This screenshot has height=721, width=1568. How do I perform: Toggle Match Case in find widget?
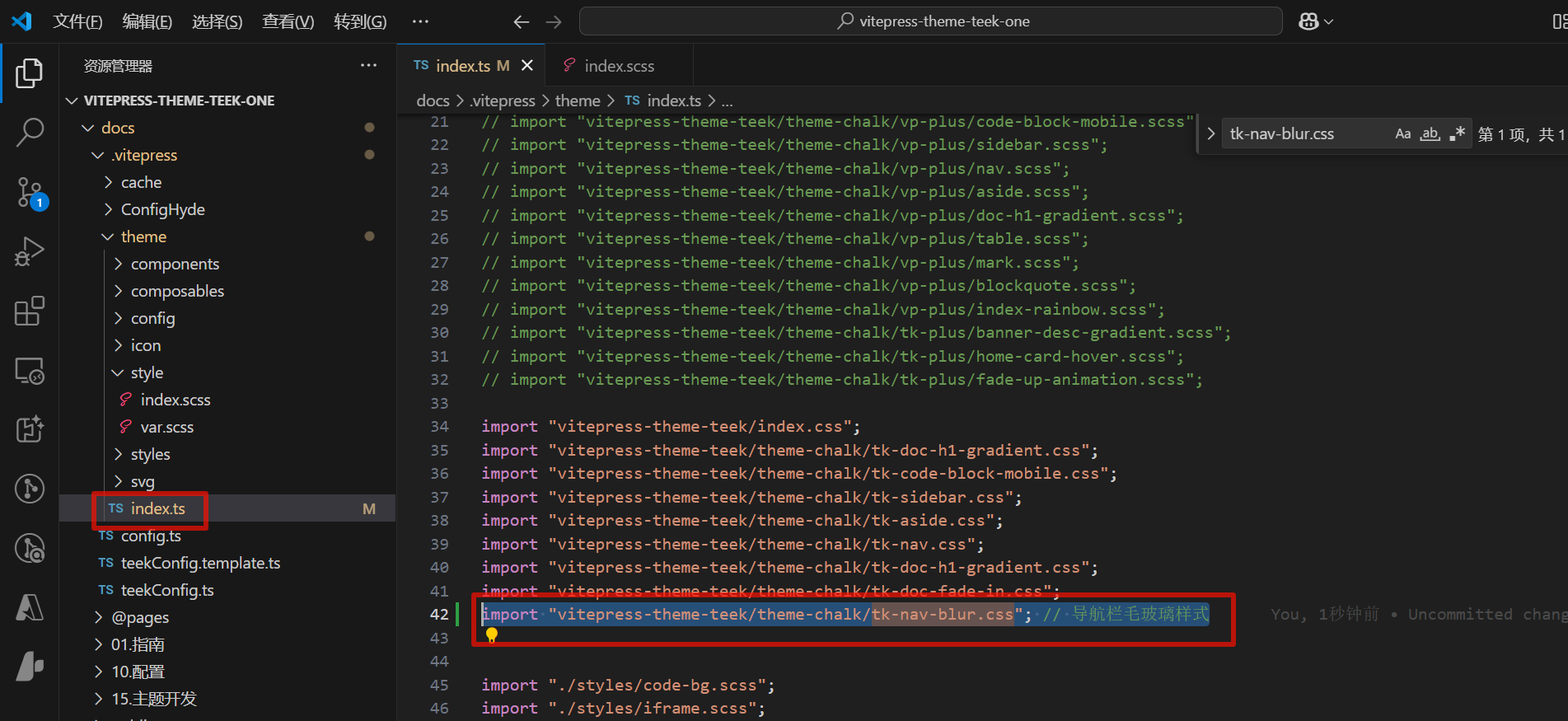(x=1402, y=133)
